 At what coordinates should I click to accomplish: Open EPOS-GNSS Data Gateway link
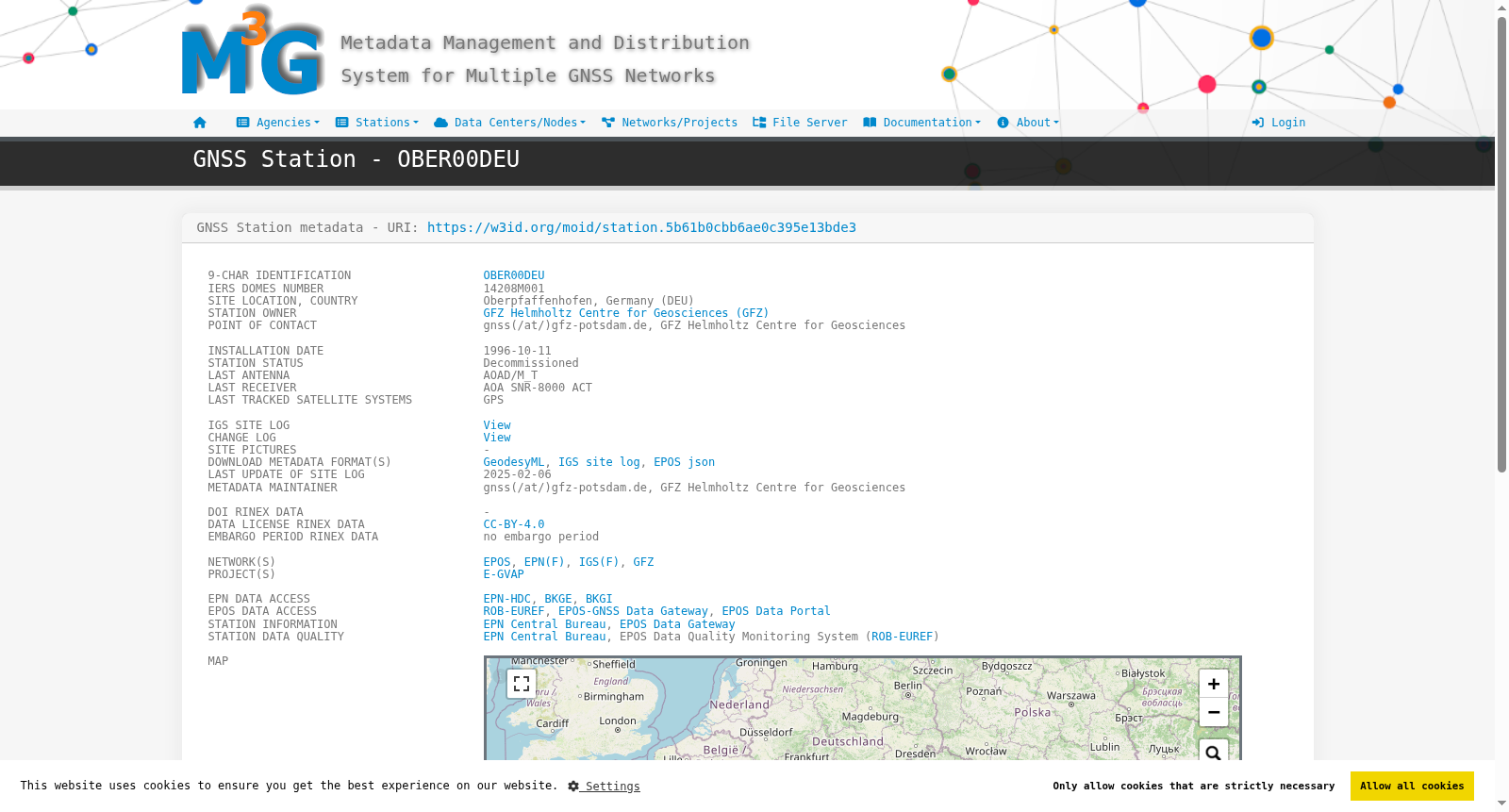633,611
